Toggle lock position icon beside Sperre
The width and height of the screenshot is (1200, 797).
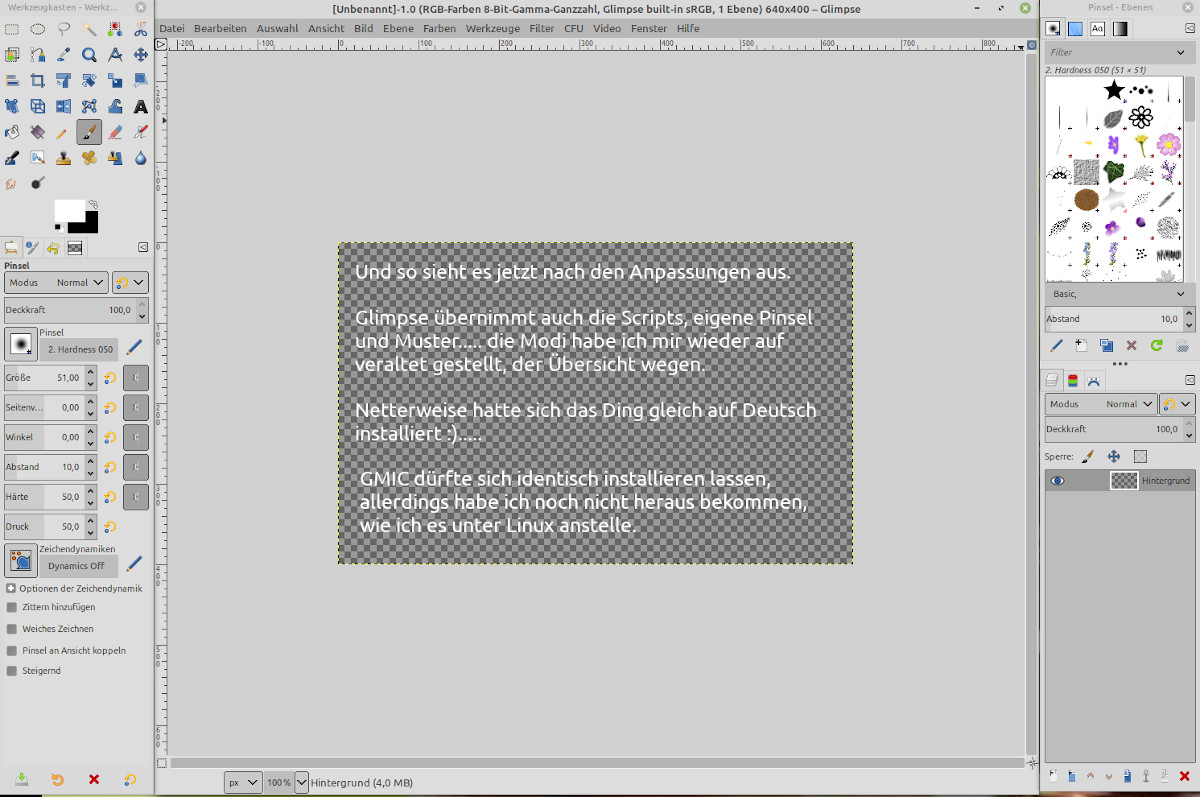click(x=1113, y=456)
